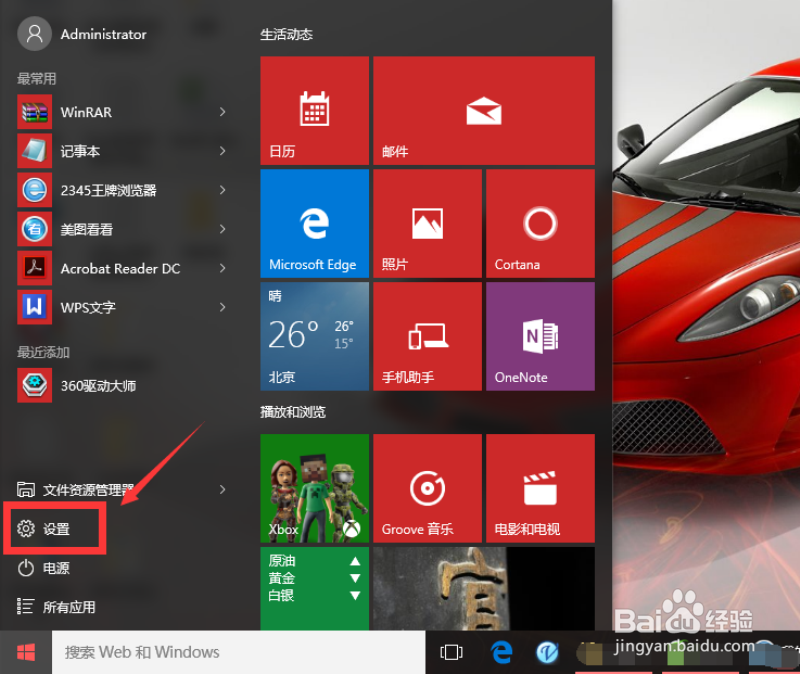Open the Photos (照片) tile
The width and height of the screenshot is (800, 674).
[x=428, y=223]
